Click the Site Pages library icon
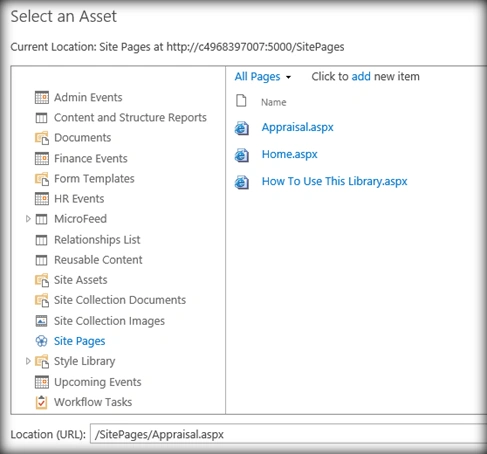This screenshot has width=487, height=454. coord(41,341)
